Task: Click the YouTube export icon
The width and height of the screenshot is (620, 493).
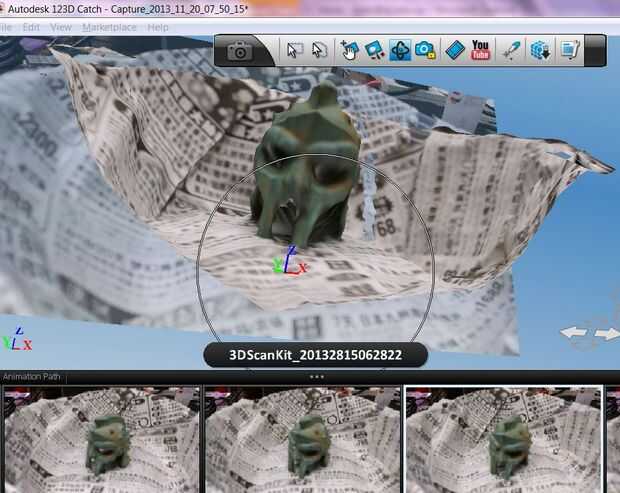Action: click(x=480, y=50)
